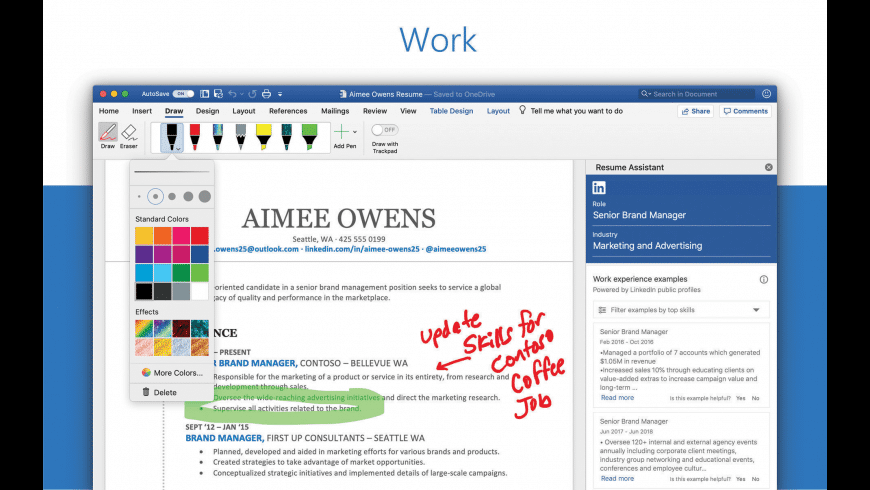This screenshot has width=870, height=490.
Task: Select the Eraser tool
Action: pos(129,136)
